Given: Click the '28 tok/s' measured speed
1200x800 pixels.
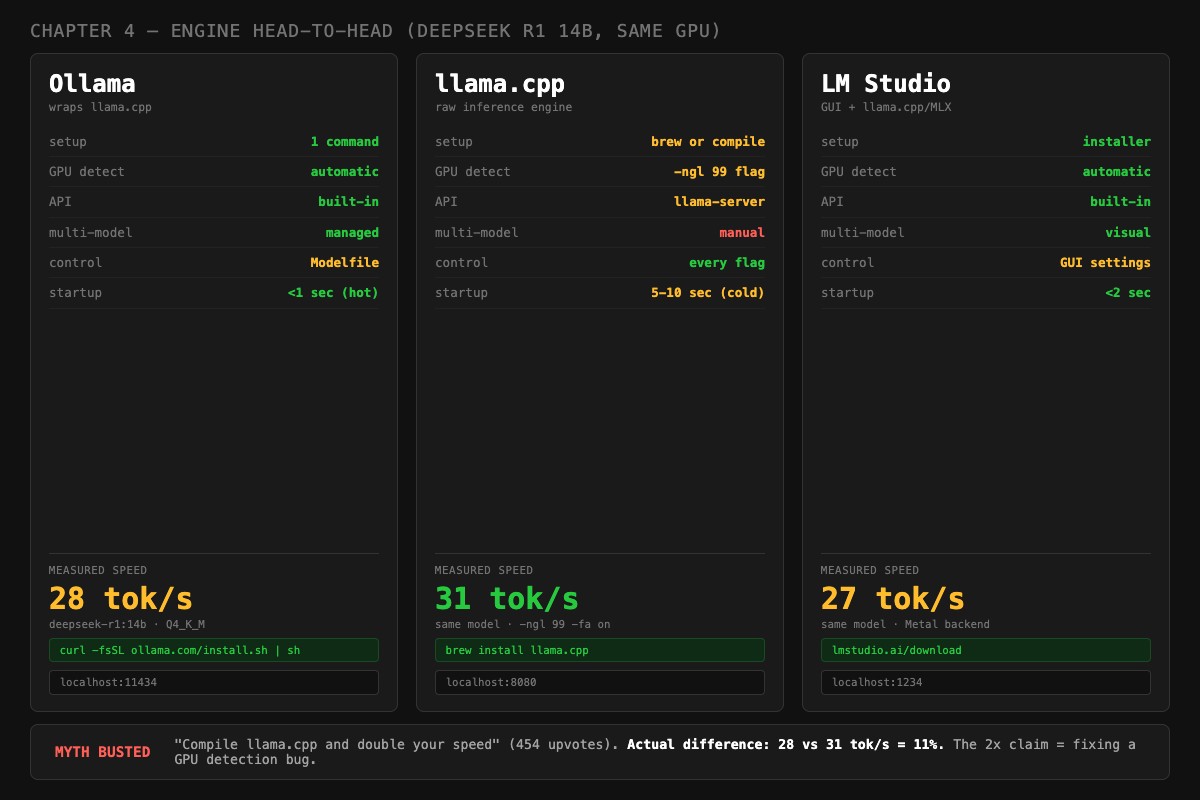Looking at the screenshot, I should [121, 599].
